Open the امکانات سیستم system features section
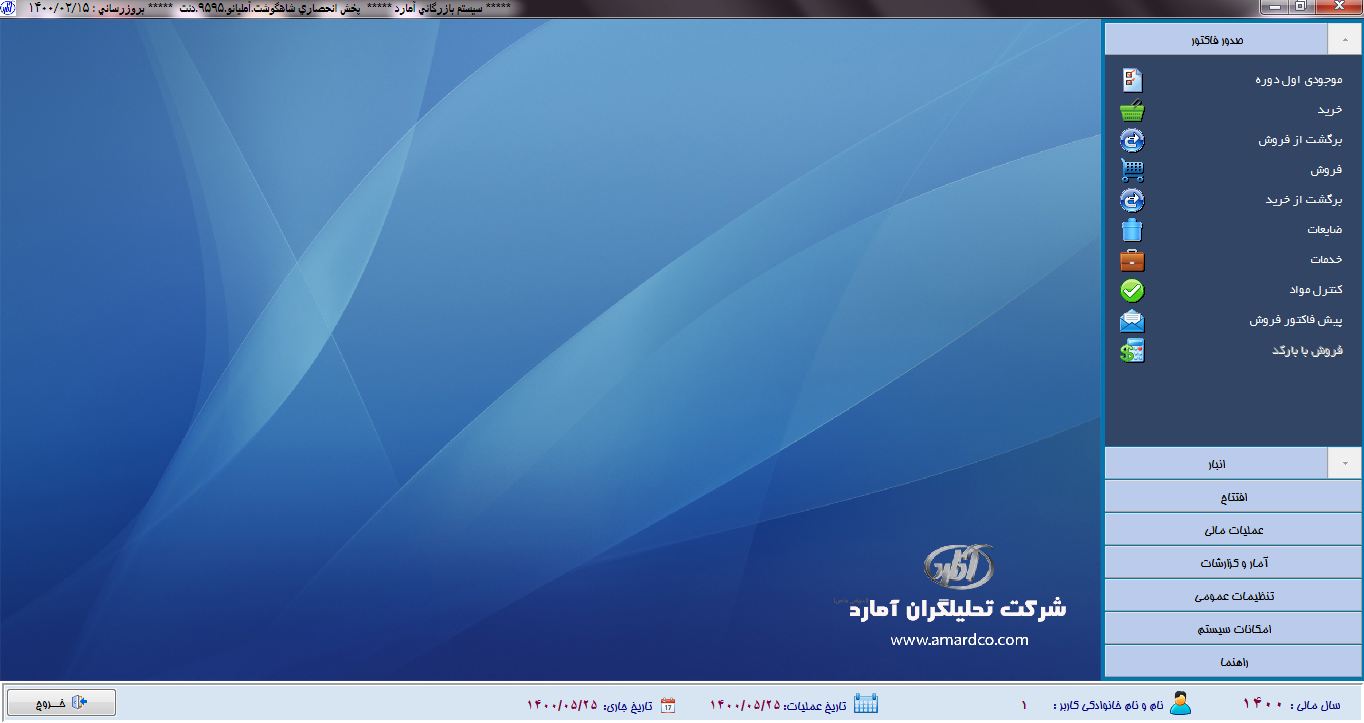The width and height of the screenshot is (1364, 723). point(1233,629)
